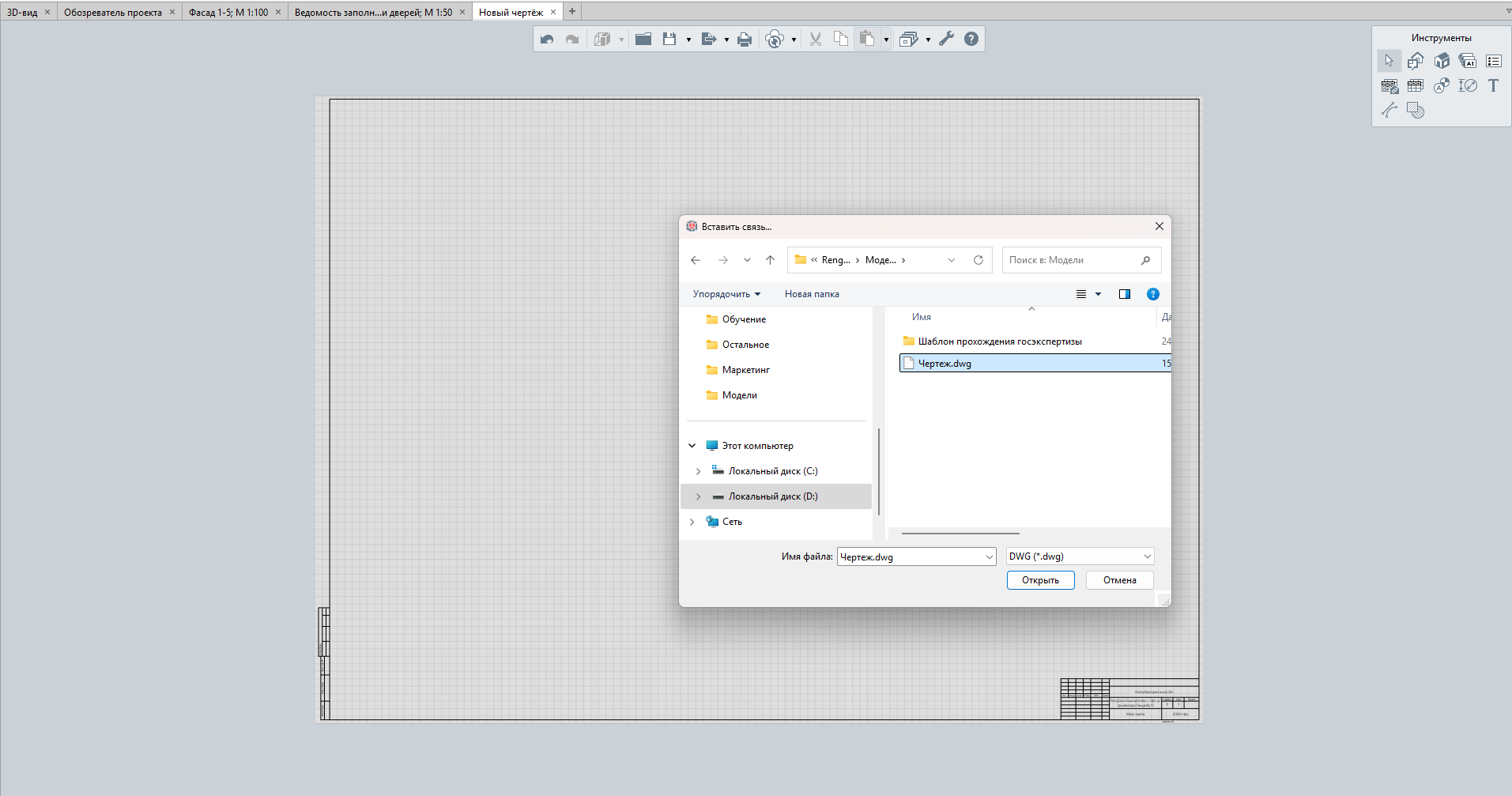Open help in the file dialog
The image size is (1512, 796).
(1153, 294)
